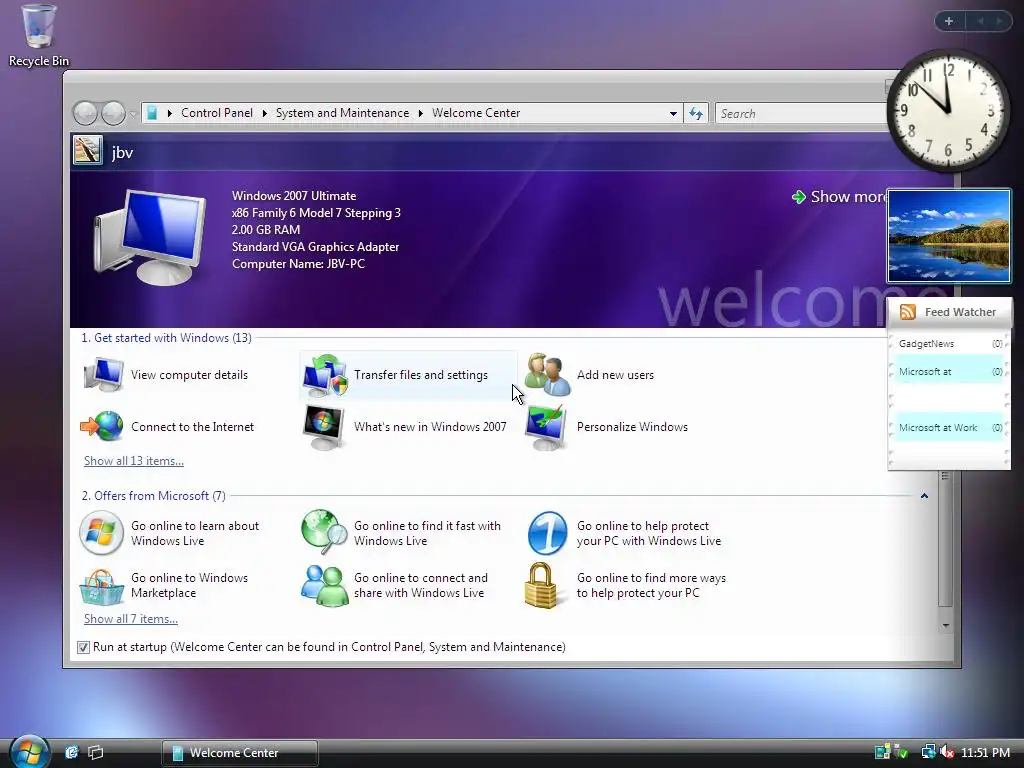Click the Back navigation arrow button
Image resolution: width=1024 pixels, height=768 pixels.
coord(85,114)
